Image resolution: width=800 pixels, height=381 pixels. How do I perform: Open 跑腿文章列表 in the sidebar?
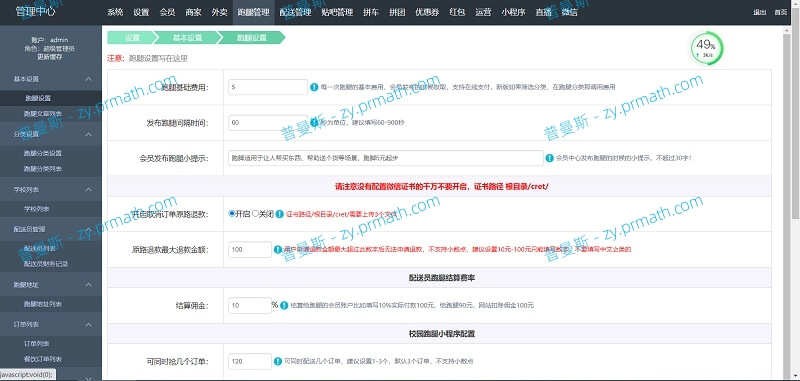point(43,114)
